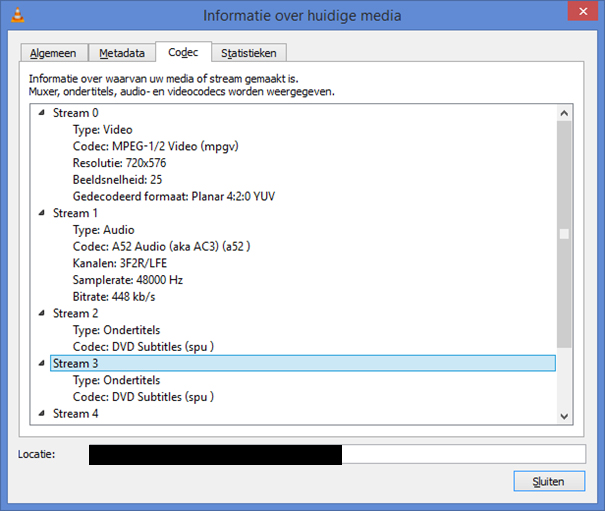Click the Locatie path field

pyautogui.click(x=337, y=454)
